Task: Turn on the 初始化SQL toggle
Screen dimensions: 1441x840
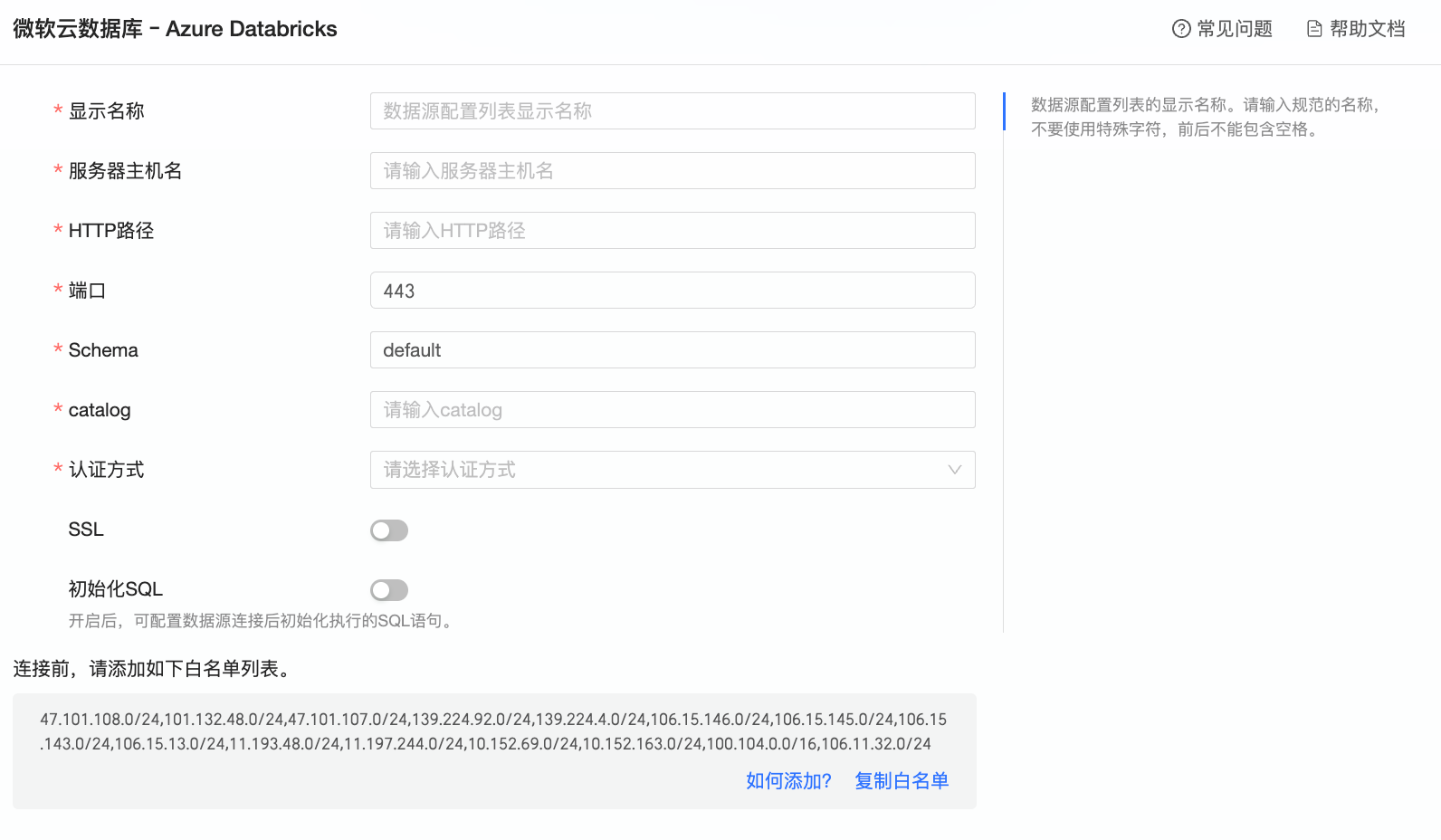Action: point(389,590)
